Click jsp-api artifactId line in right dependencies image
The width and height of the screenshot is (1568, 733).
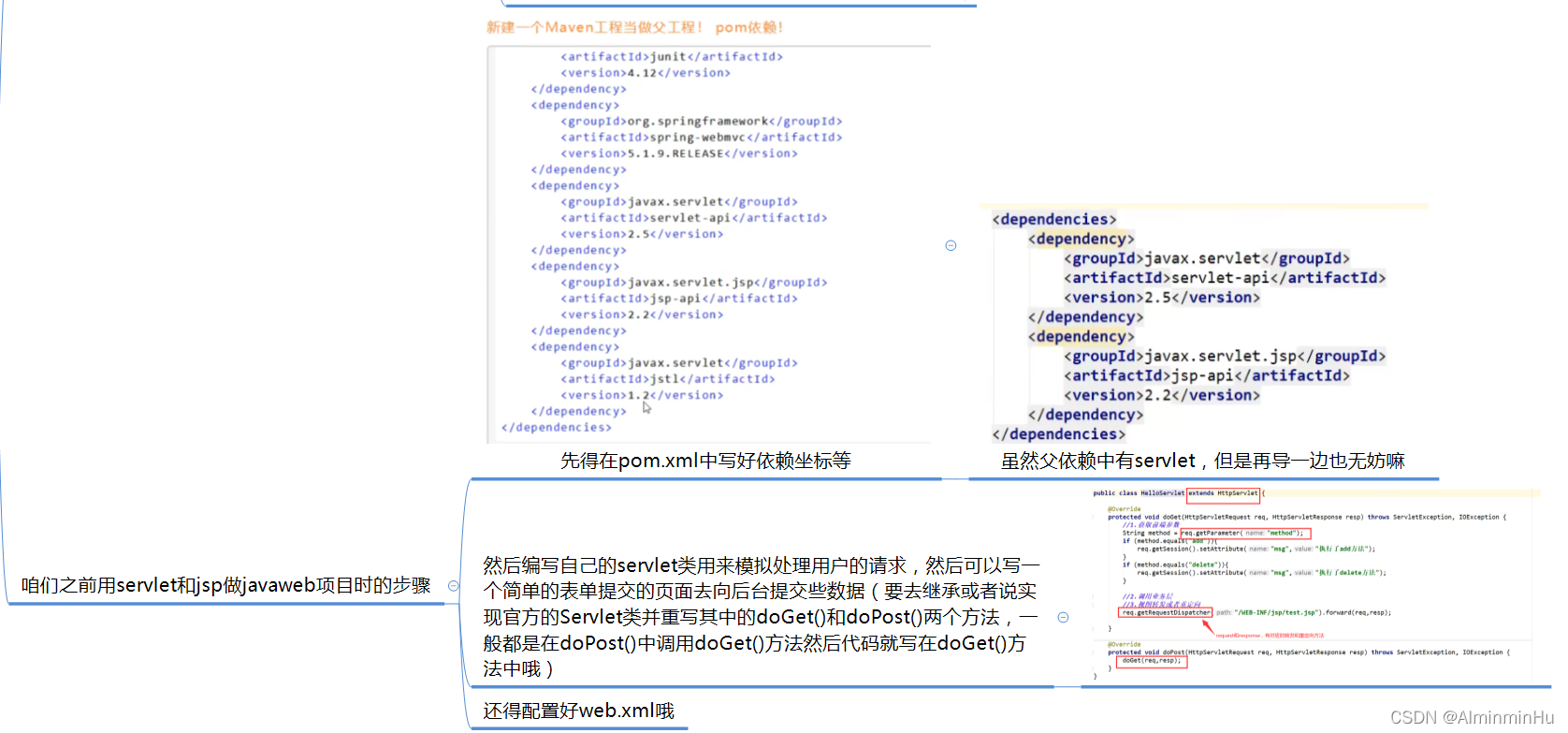click(1207, 375)
